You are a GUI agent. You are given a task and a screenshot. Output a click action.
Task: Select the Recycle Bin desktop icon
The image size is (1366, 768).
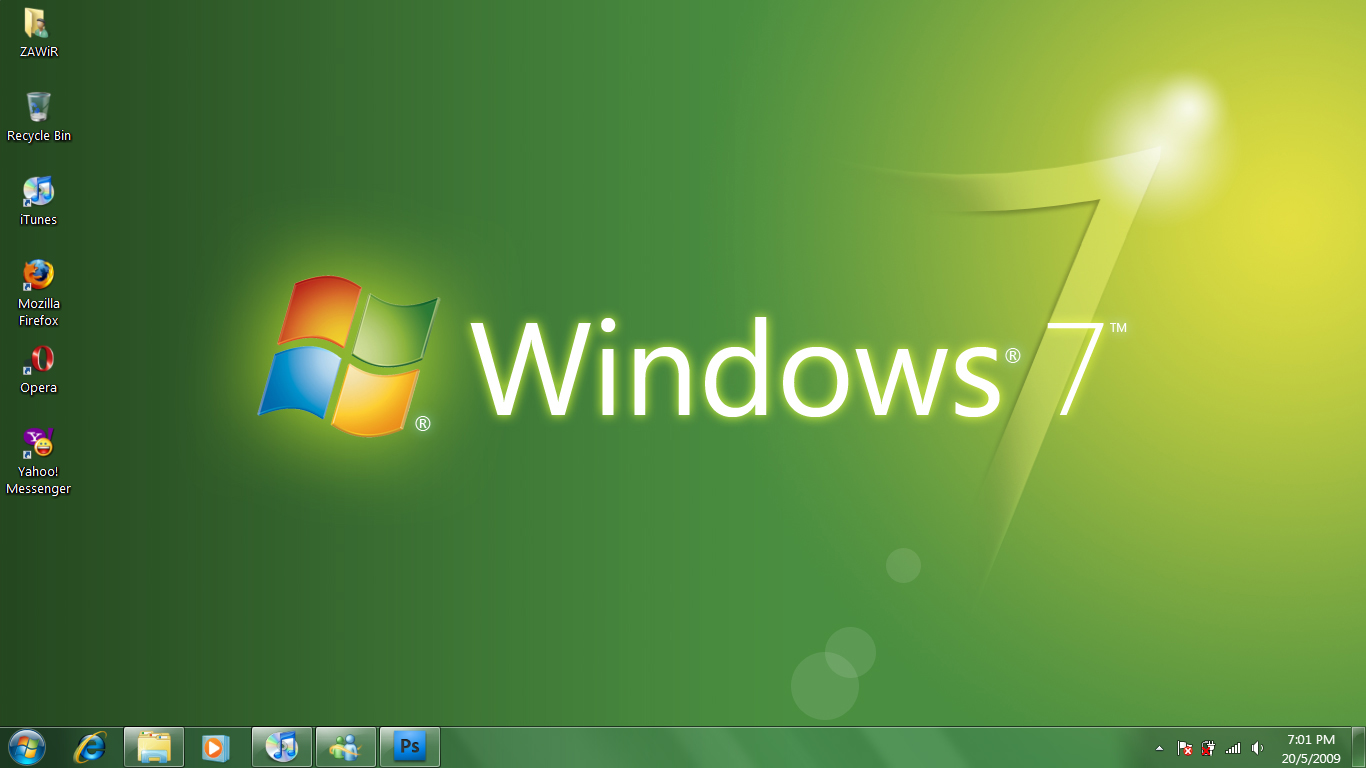click(39, 116)
